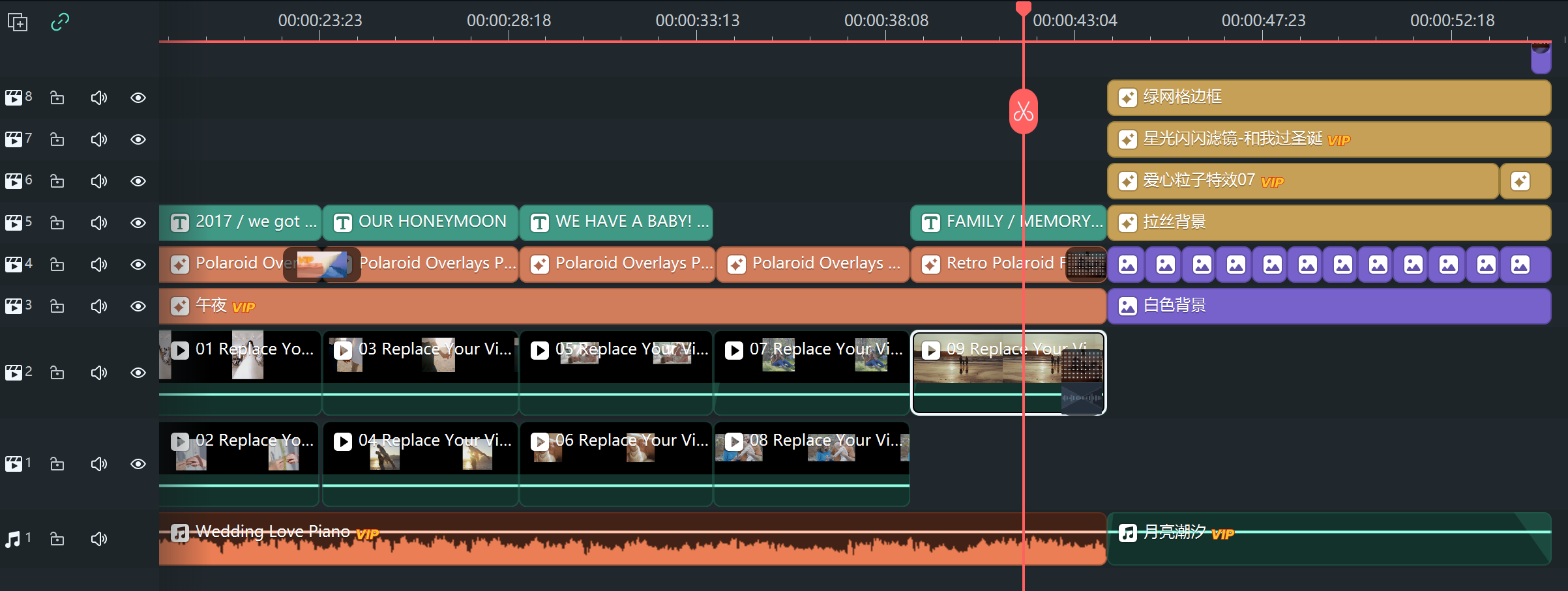The height and width of the screenshot is (591, 1568).
Task: Mute video track 8 audio
Action: coord(99,98)
